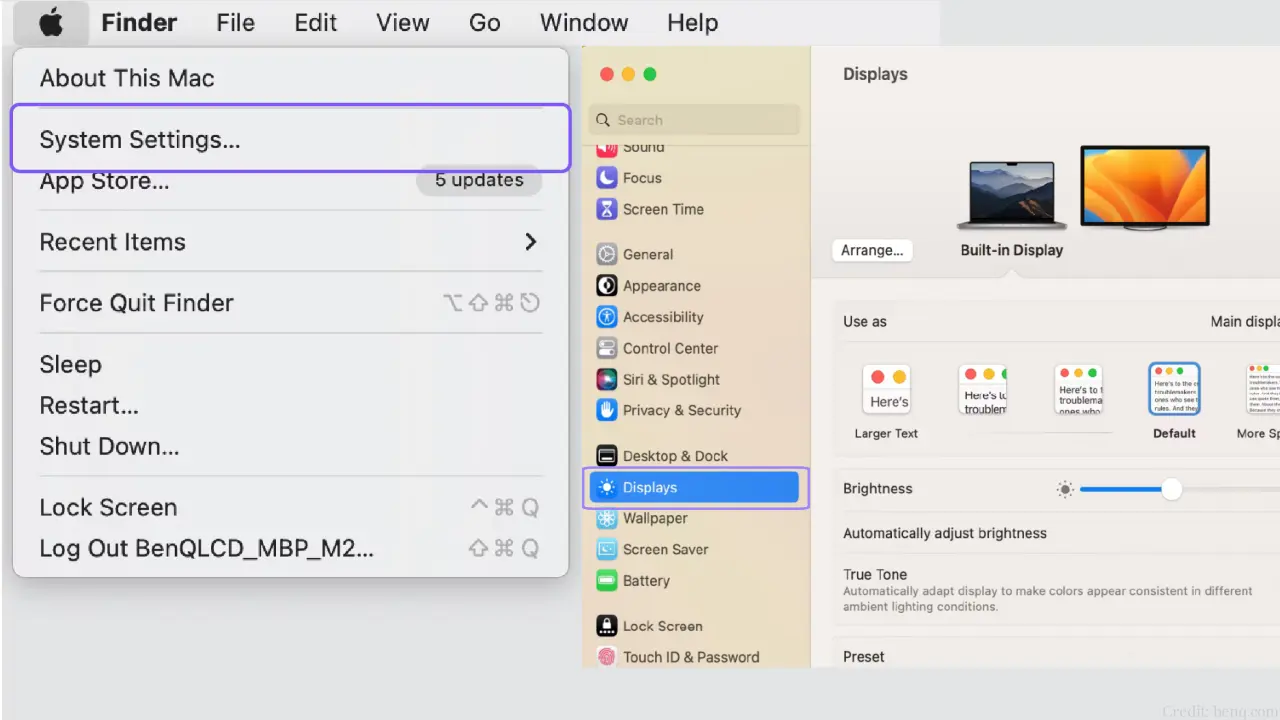Click the Arrange… button
The image size is (1280, 720).
872,250
